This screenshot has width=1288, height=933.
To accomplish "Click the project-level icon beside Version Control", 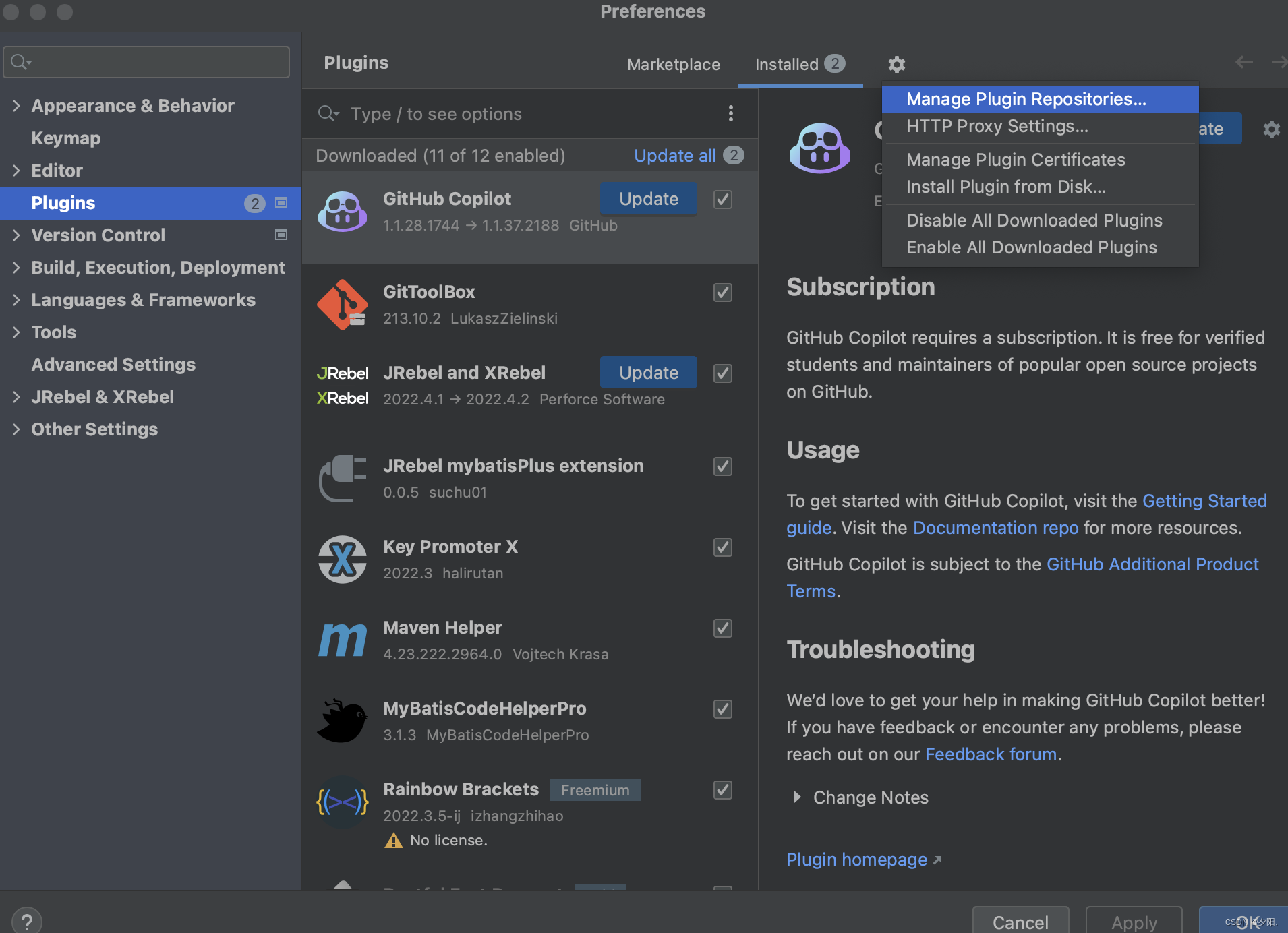I will (x=282, y=235).
